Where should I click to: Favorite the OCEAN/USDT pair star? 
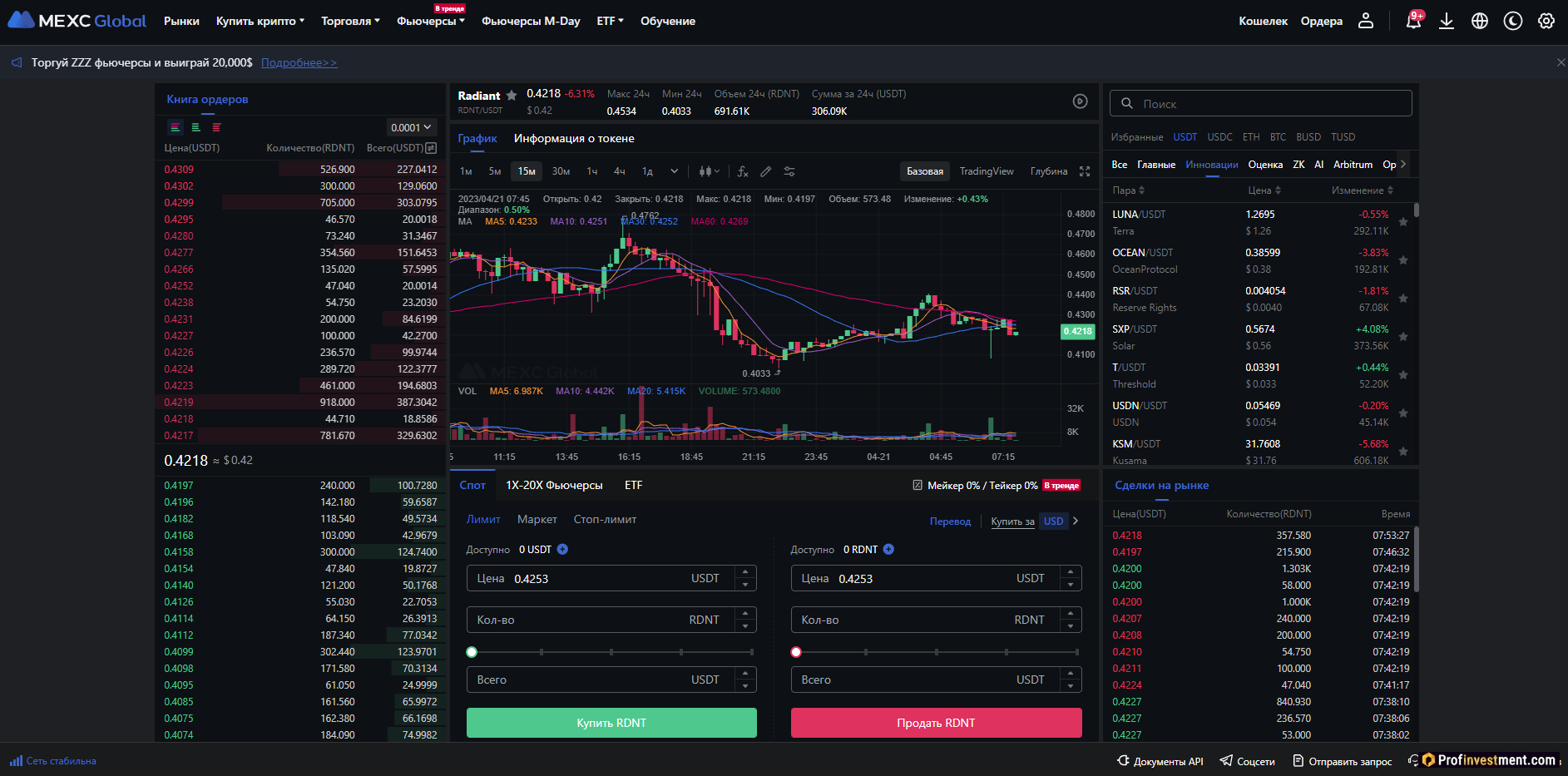coord(1403,260)
